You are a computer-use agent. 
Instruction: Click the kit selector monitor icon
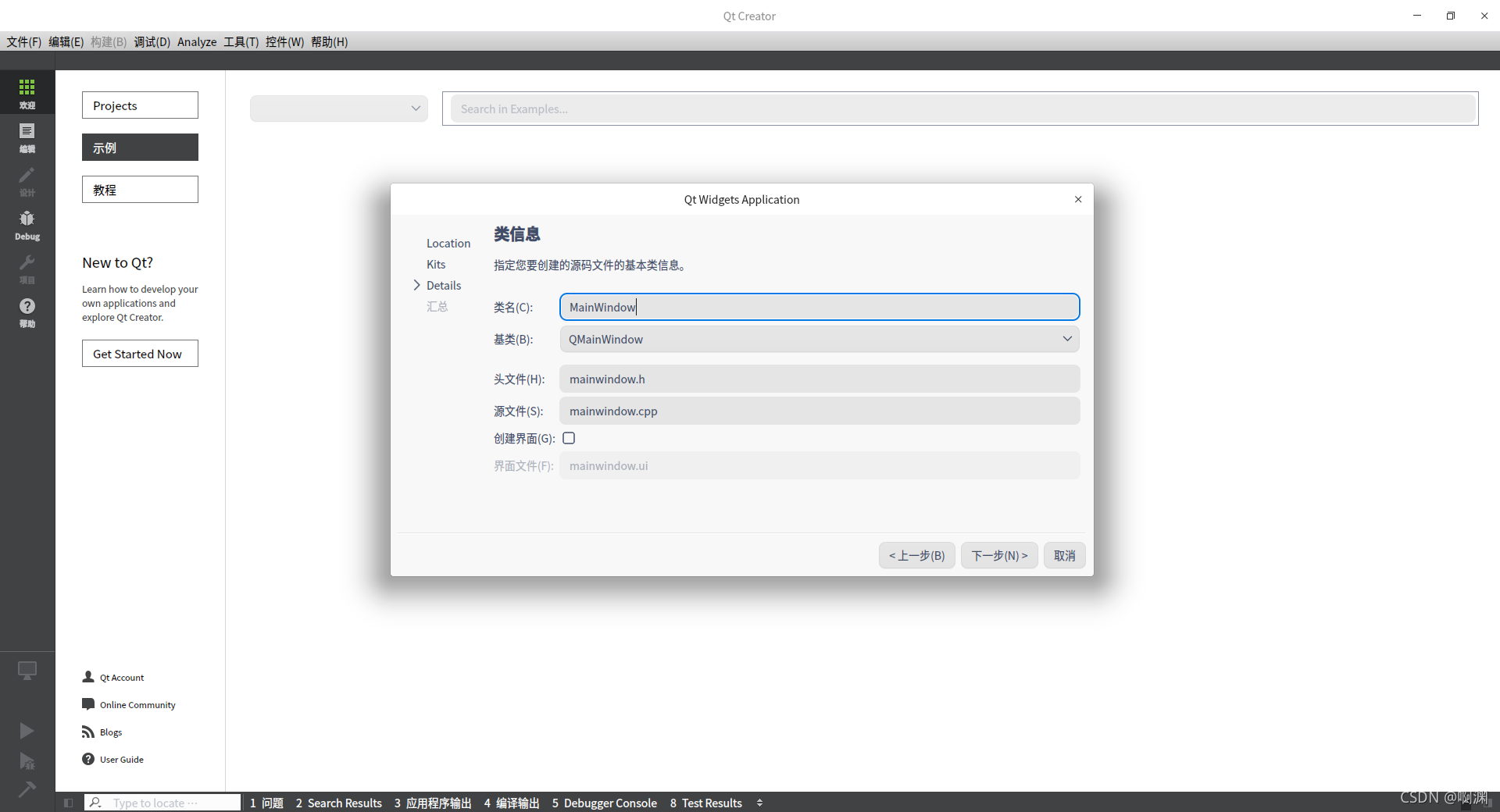pos(27,671)
